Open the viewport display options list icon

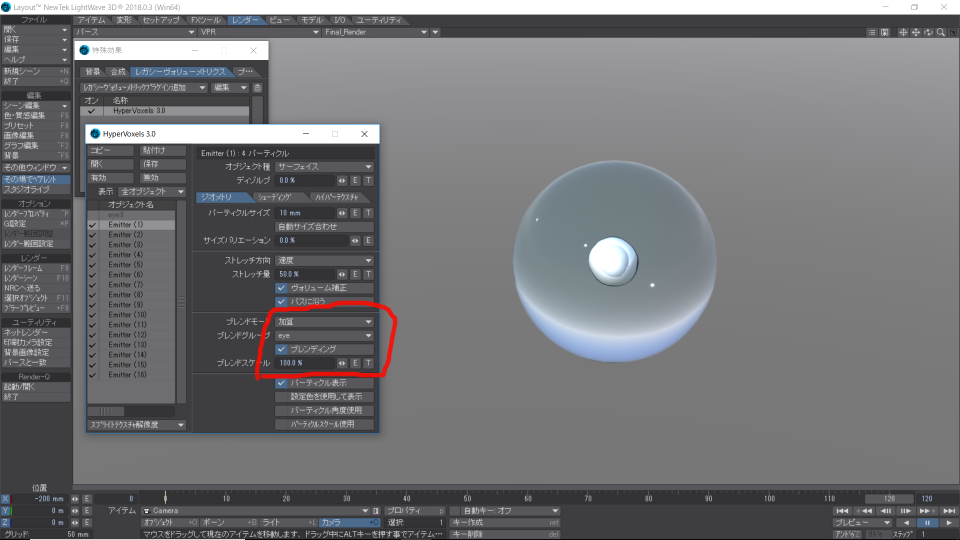tap(872, 32)
